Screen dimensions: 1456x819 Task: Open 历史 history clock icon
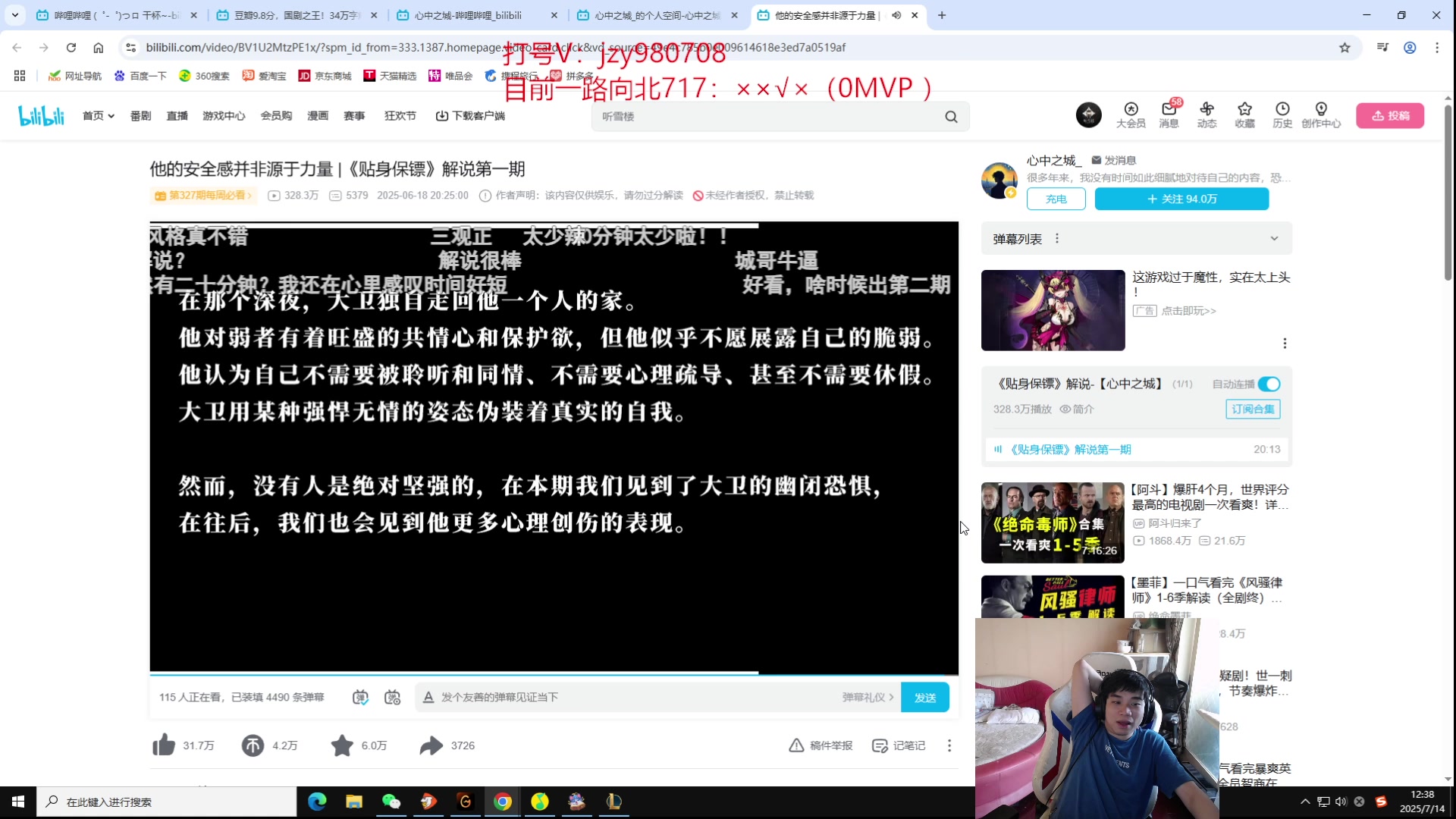pos(1282,115)
